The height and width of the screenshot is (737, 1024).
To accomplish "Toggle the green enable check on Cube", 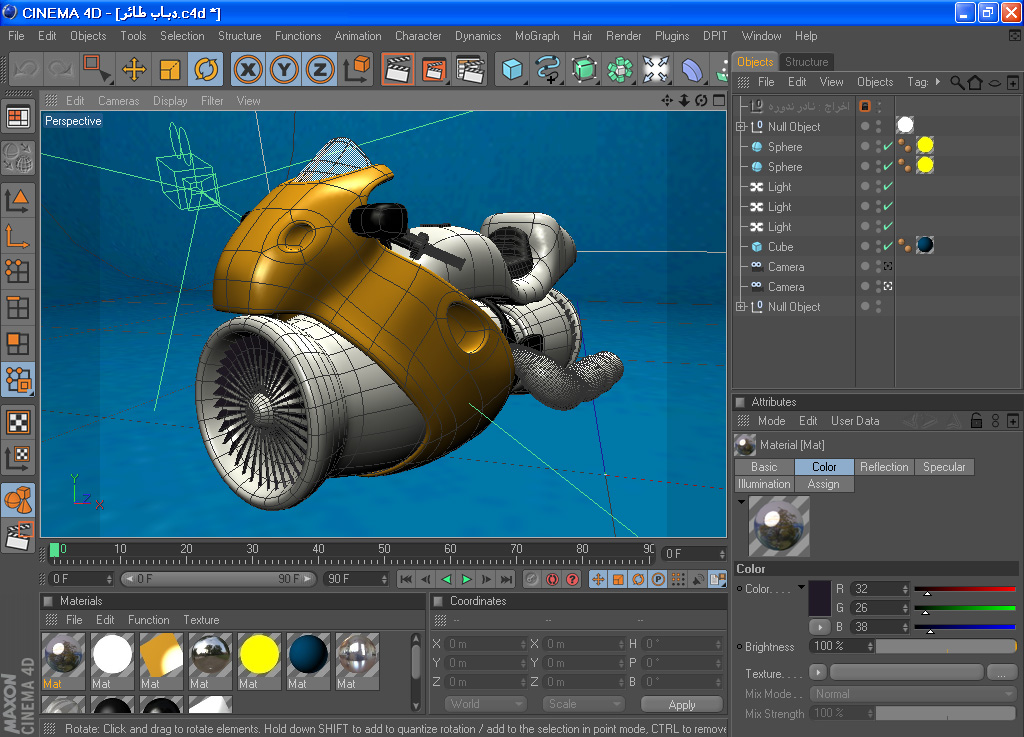I will tap(888, 246).
